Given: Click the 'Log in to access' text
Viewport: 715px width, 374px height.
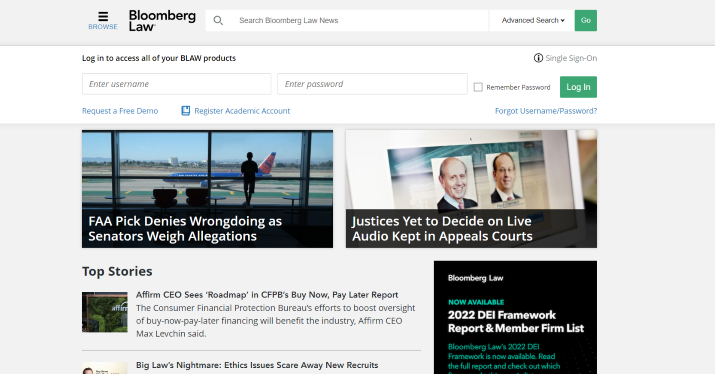Looking at the screenshot, I should click(159, 58).
